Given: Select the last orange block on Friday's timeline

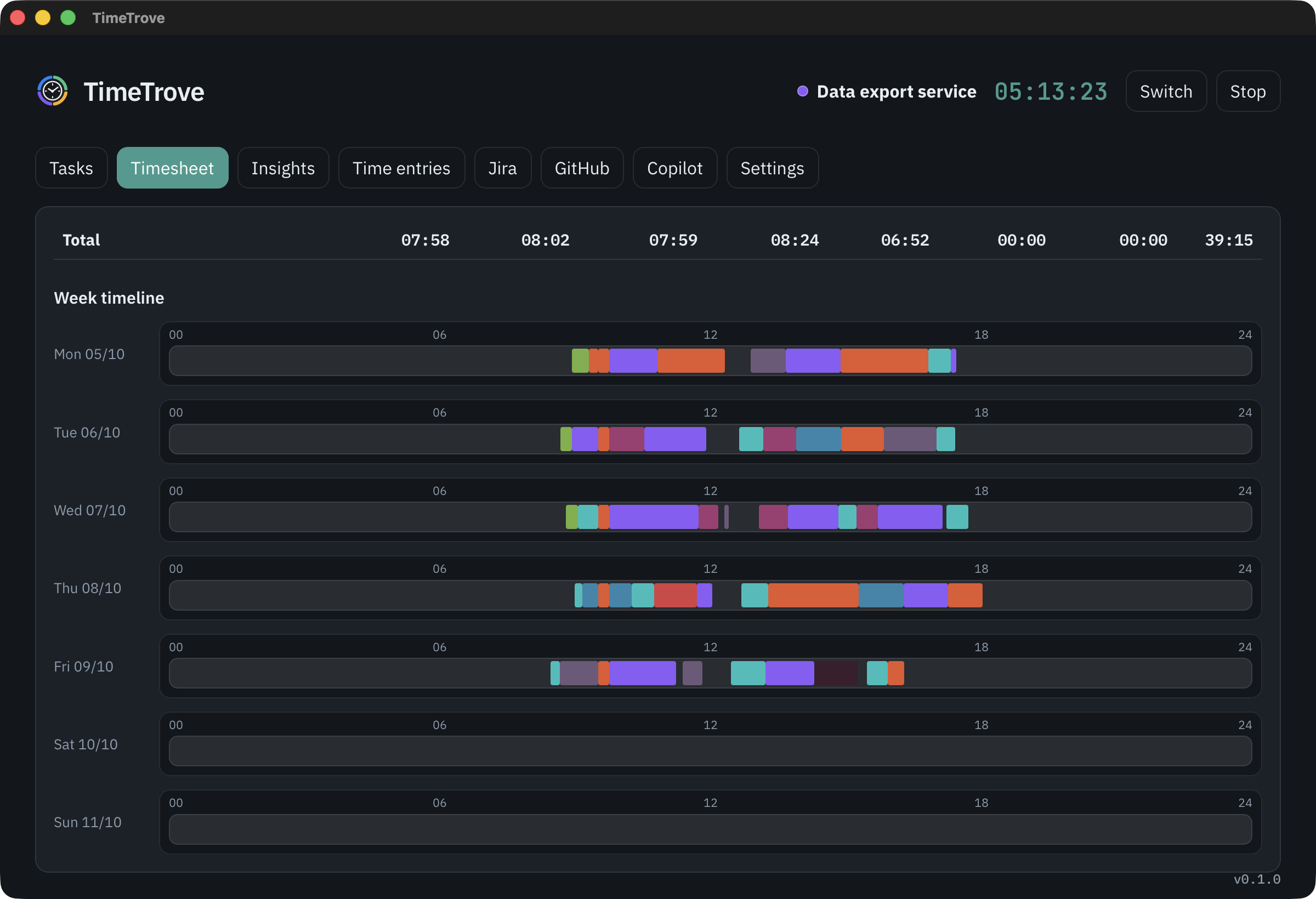Looking at the screenshot, I should pyautogui.click(x=896, y=673).
